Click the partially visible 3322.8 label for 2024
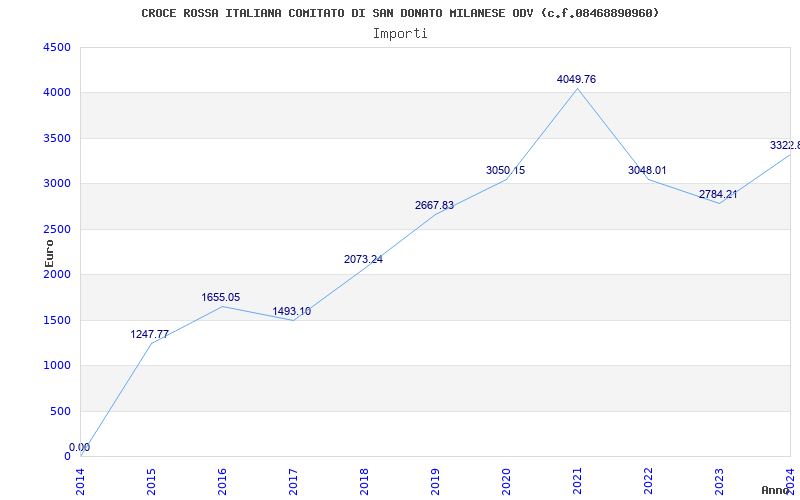 [x=785, y=145]
